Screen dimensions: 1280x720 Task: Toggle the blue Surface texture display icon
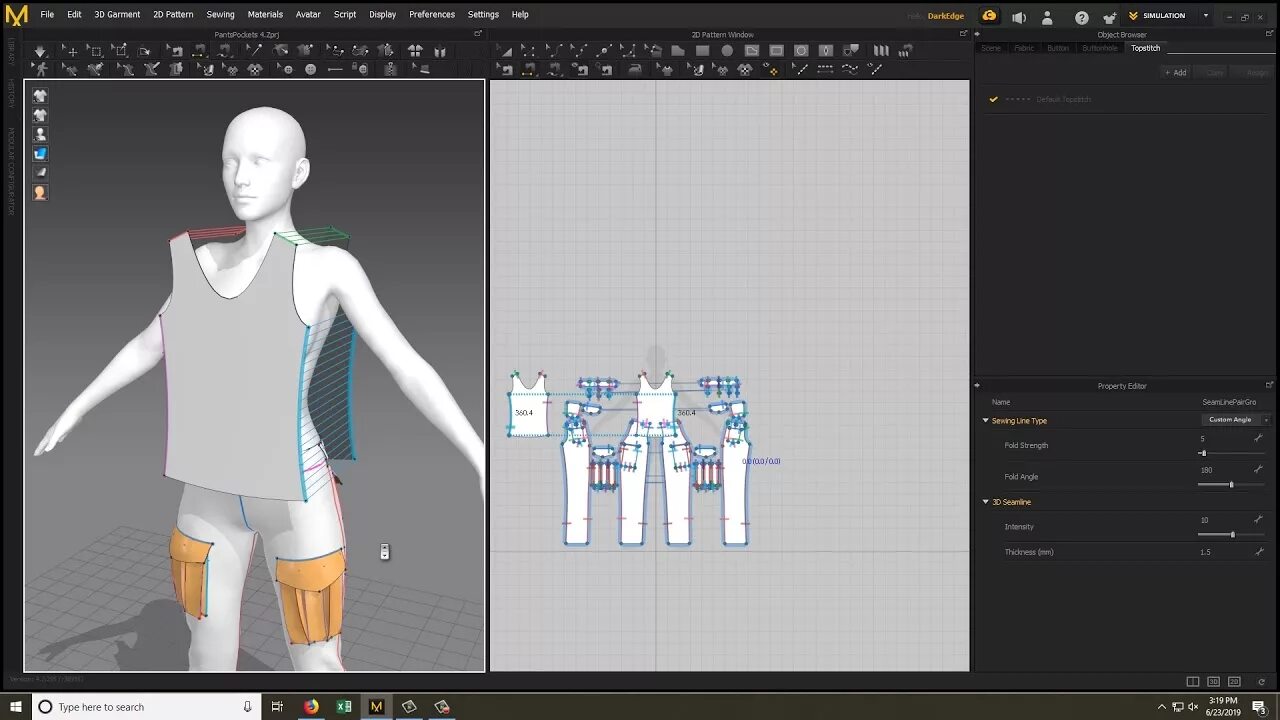[x=40, y=153]
